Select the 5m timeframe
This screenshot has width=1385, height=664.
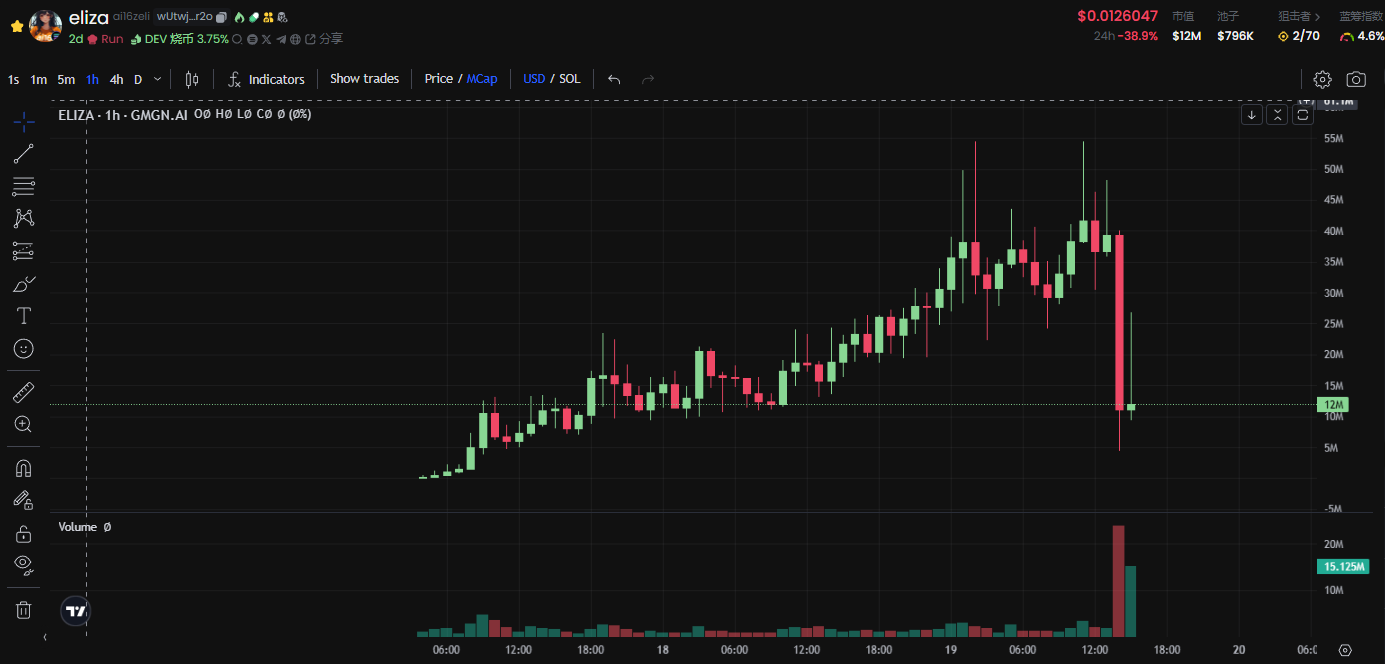pos(66,79)
